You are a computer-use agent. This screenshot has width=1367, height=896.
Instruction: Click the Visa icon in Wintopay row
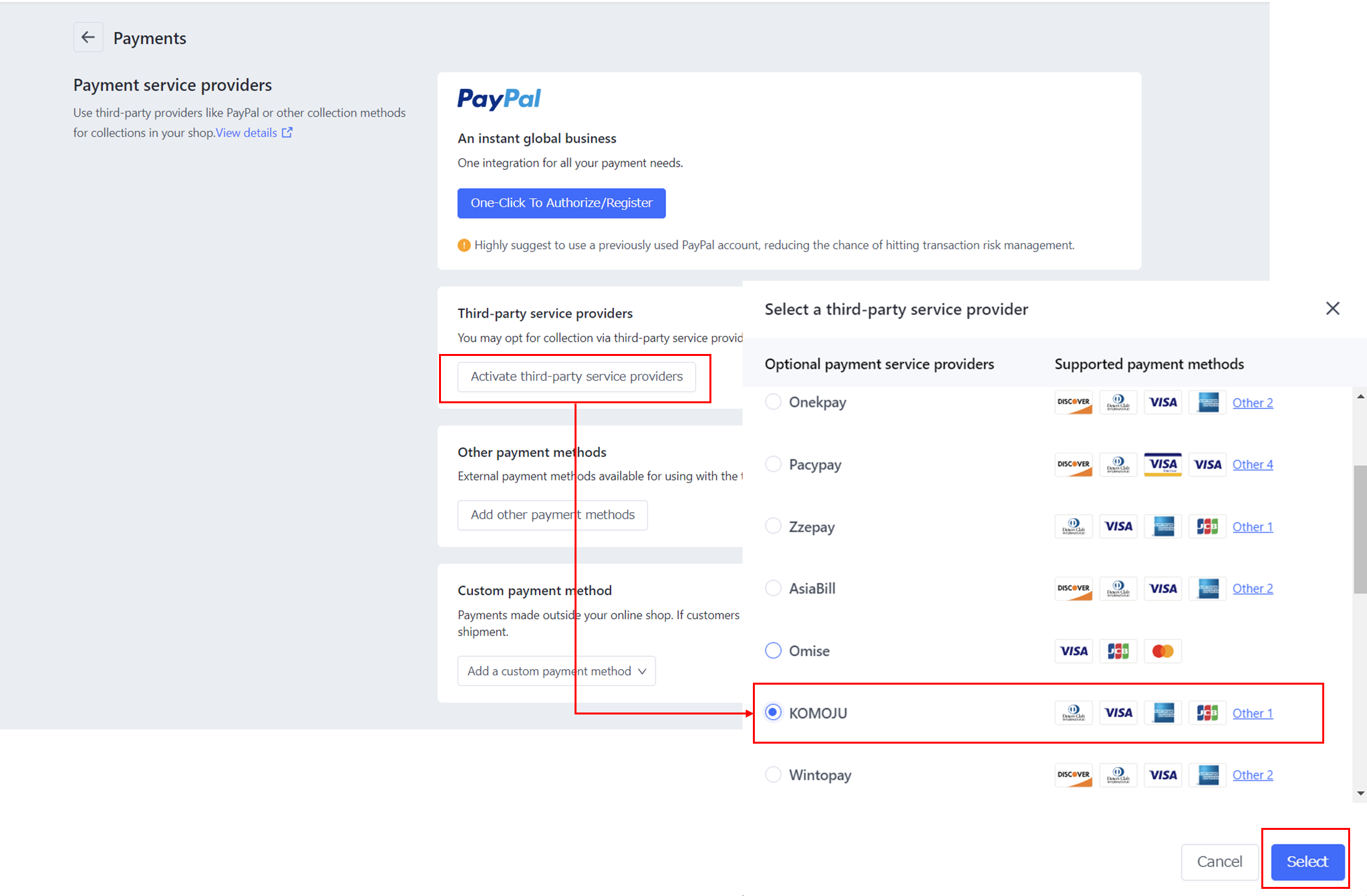(1163, 775)
